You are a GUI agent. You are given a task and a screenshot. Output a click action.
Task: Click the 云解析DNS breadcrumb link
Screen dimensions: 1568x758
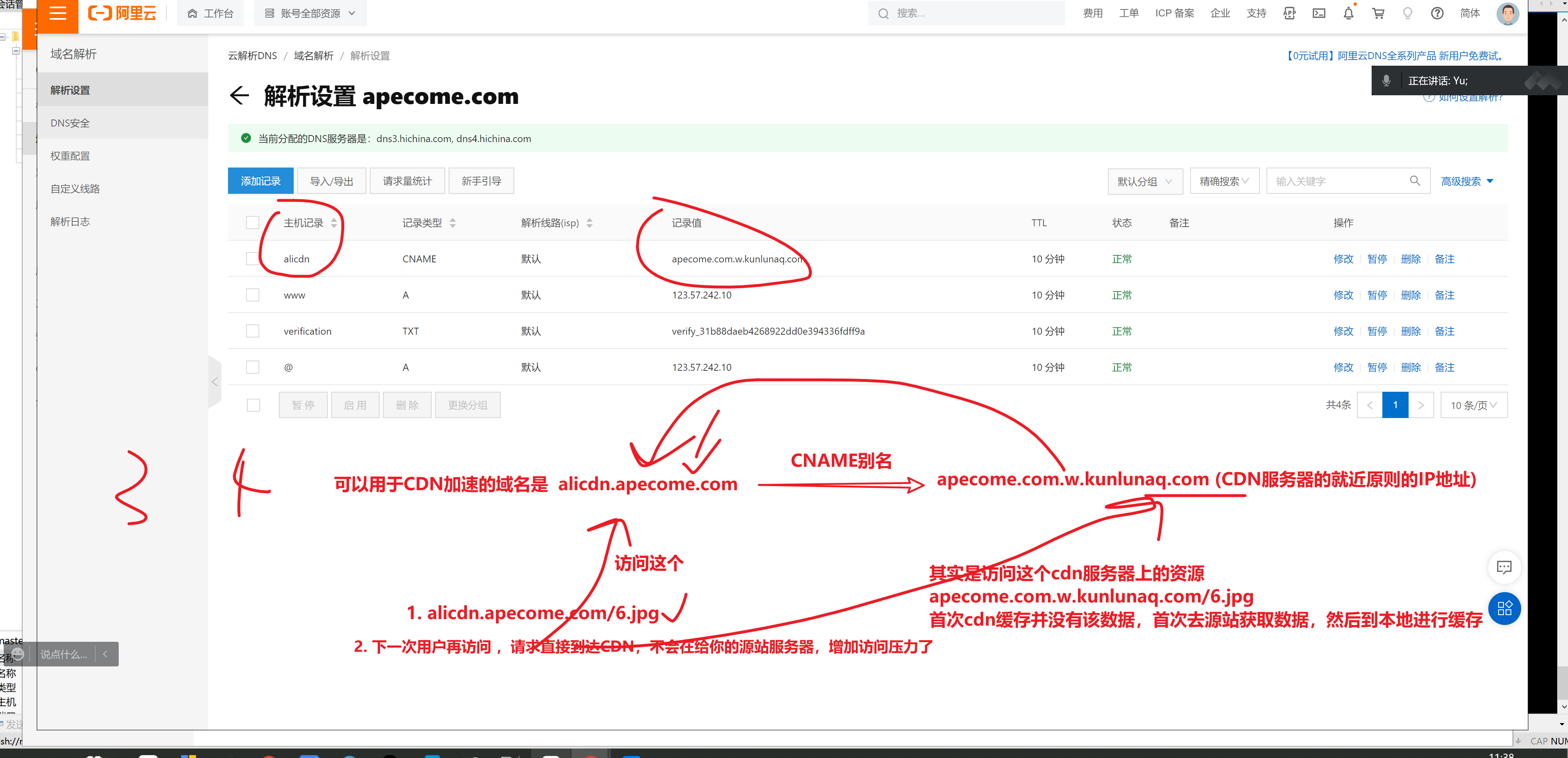pyautogui.click(x=252, y=56)
